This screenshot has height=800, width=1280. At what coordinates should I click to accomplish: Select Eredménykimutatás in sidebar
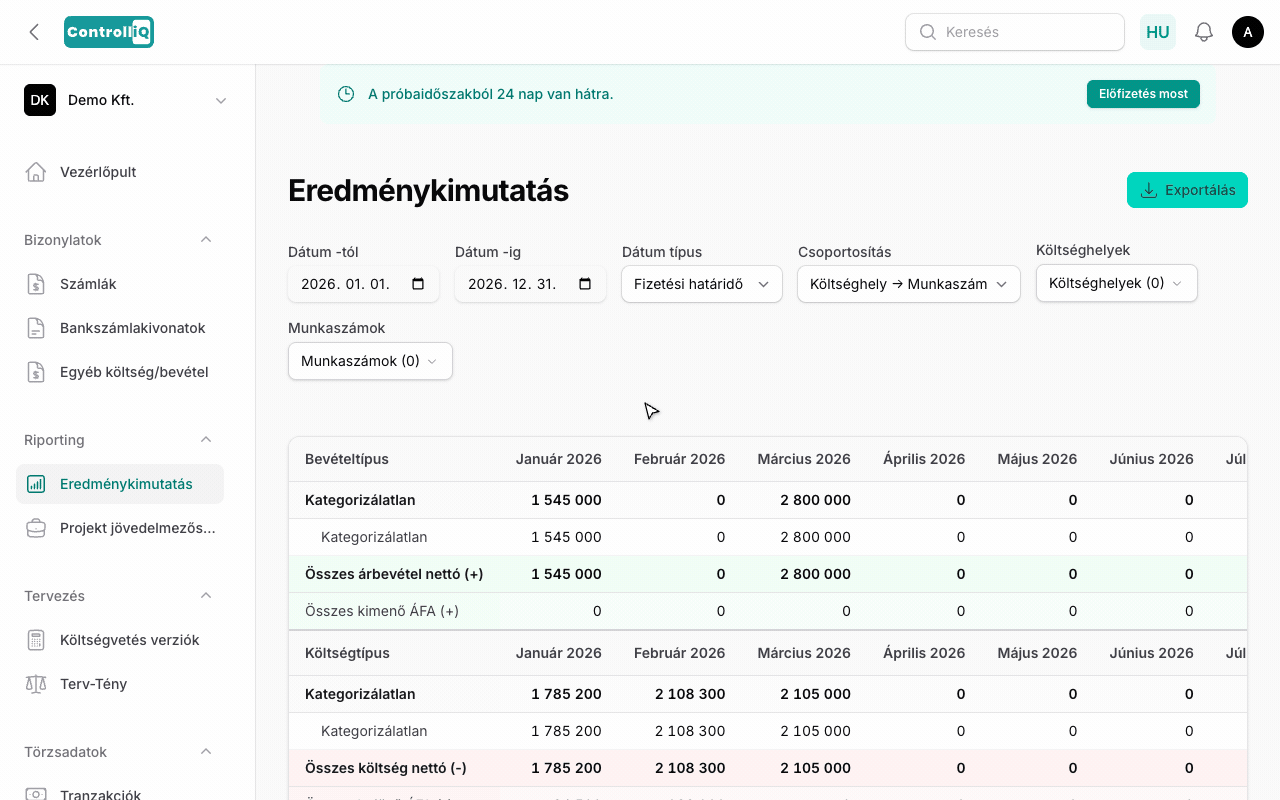(x=120, y=484)
